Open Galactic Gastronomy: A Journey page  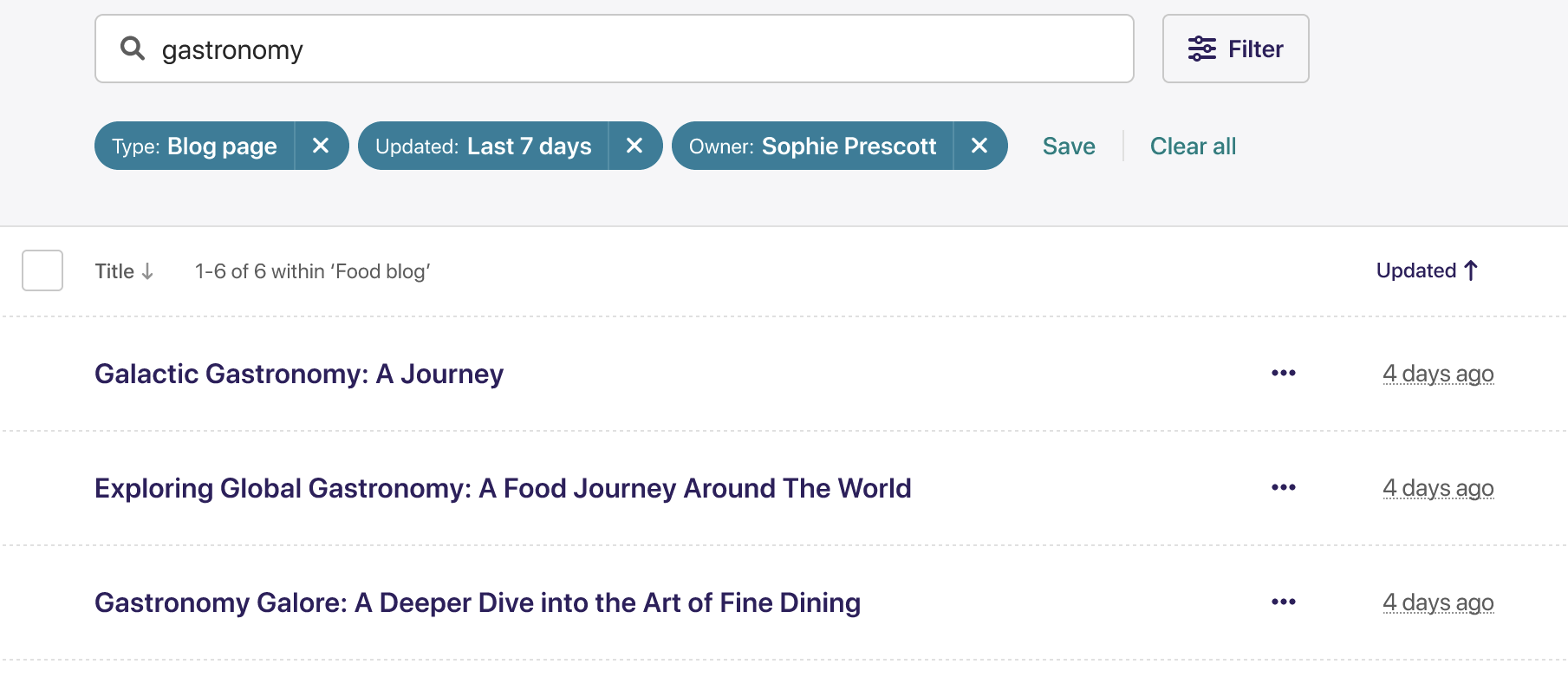point(299,374)
